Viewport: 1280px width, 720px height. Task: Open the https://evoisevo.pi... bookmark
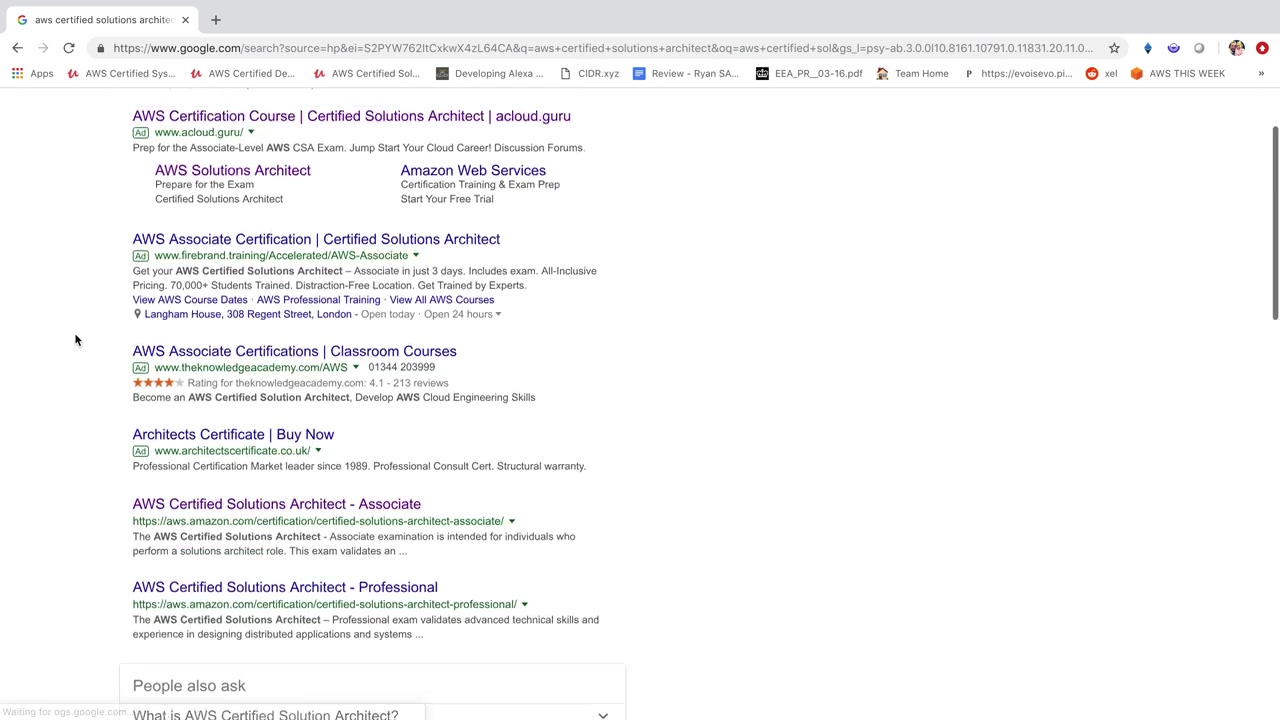[x=1017, y=73]
